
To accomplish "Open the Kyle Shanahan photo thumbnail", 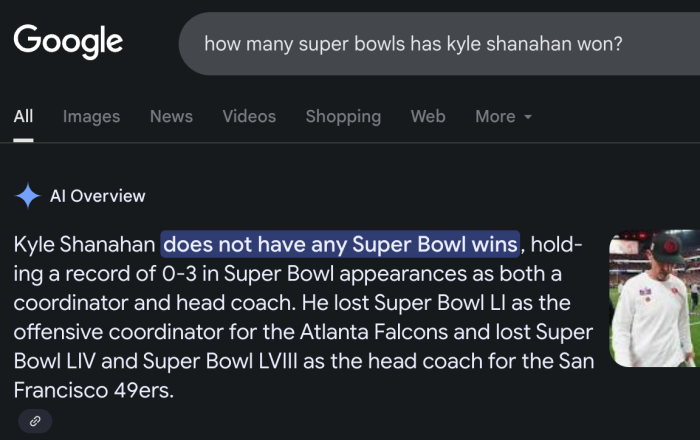I will [654, 300].
